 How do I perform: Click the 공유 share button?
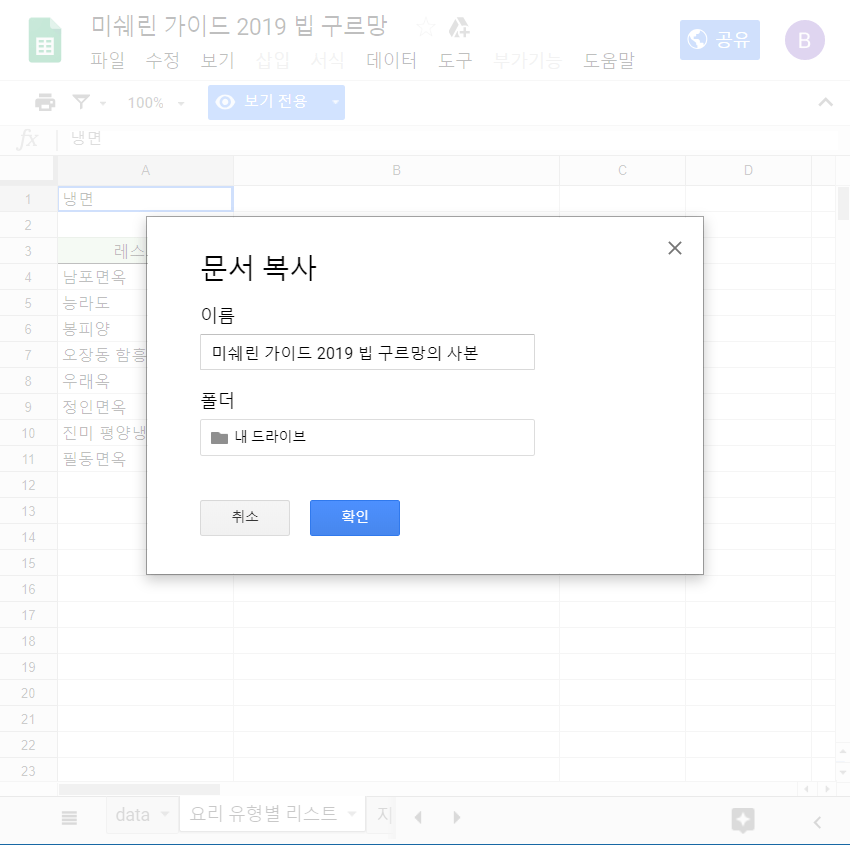point(719,40)
